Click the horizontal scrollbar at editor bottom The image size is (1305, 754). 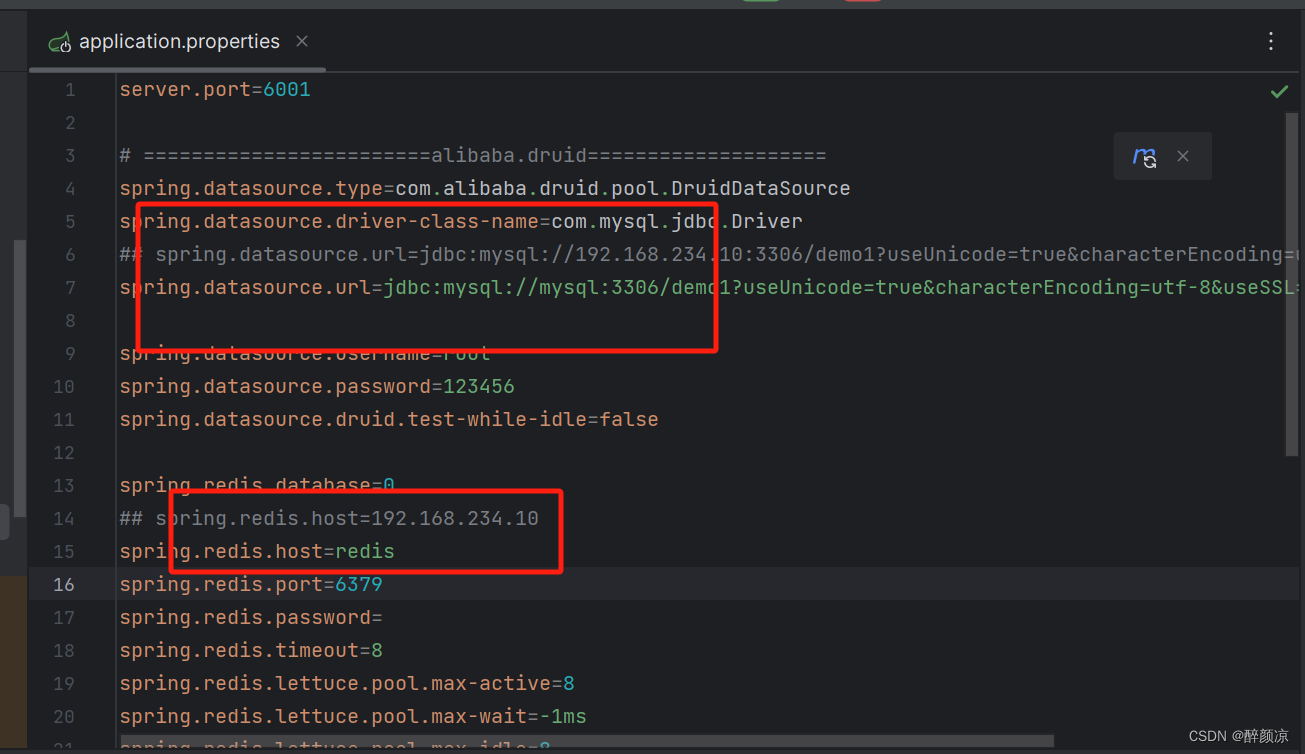(587, 742)
